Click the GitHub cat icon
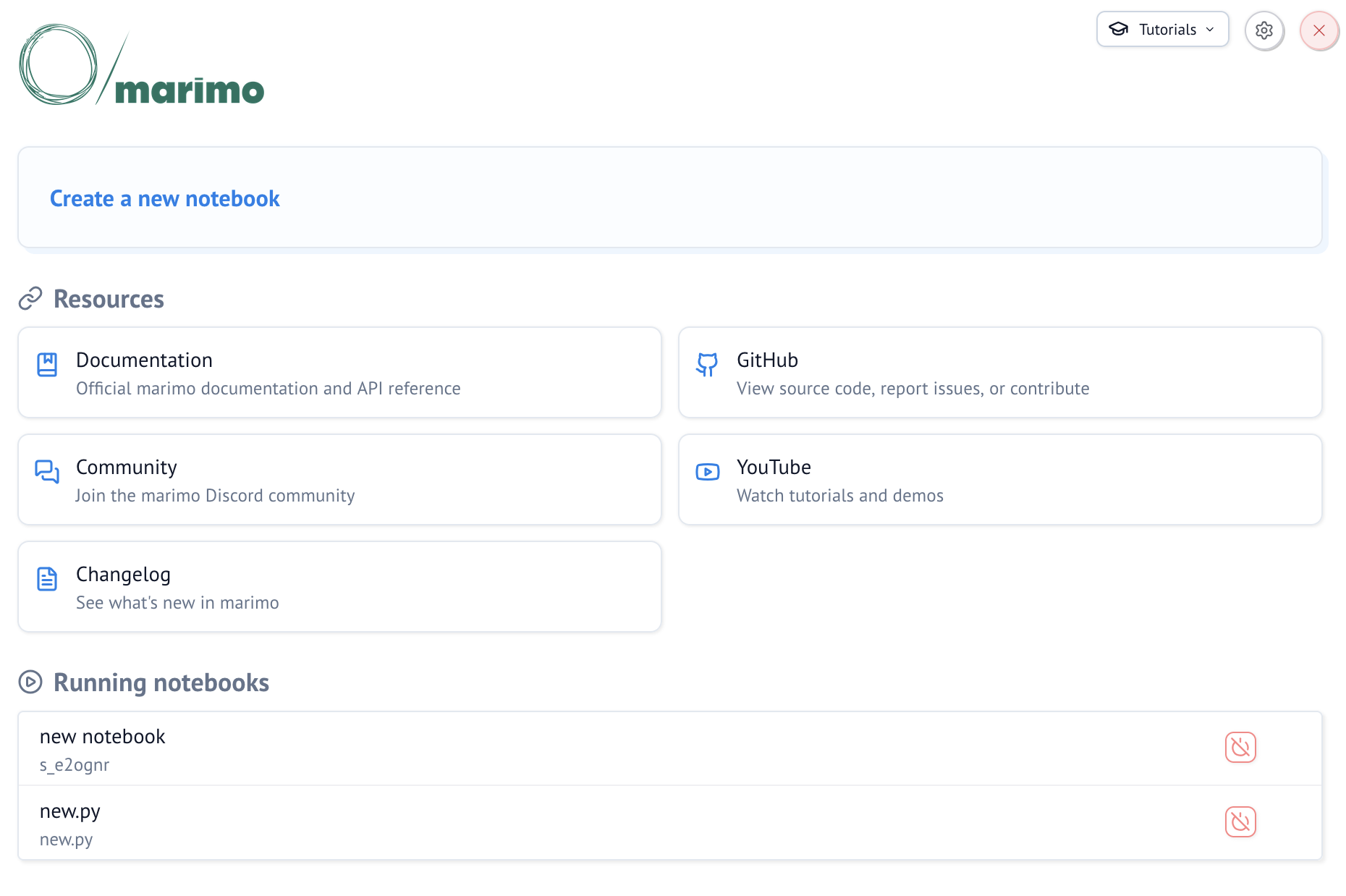 click(707, 365)
